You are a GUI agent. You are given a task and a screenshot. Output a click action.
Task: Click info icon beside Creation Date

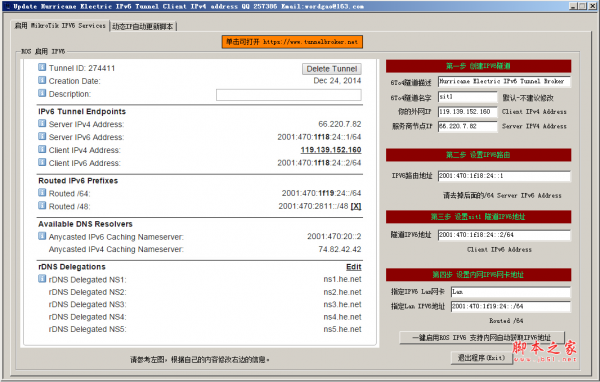point(42,80)
